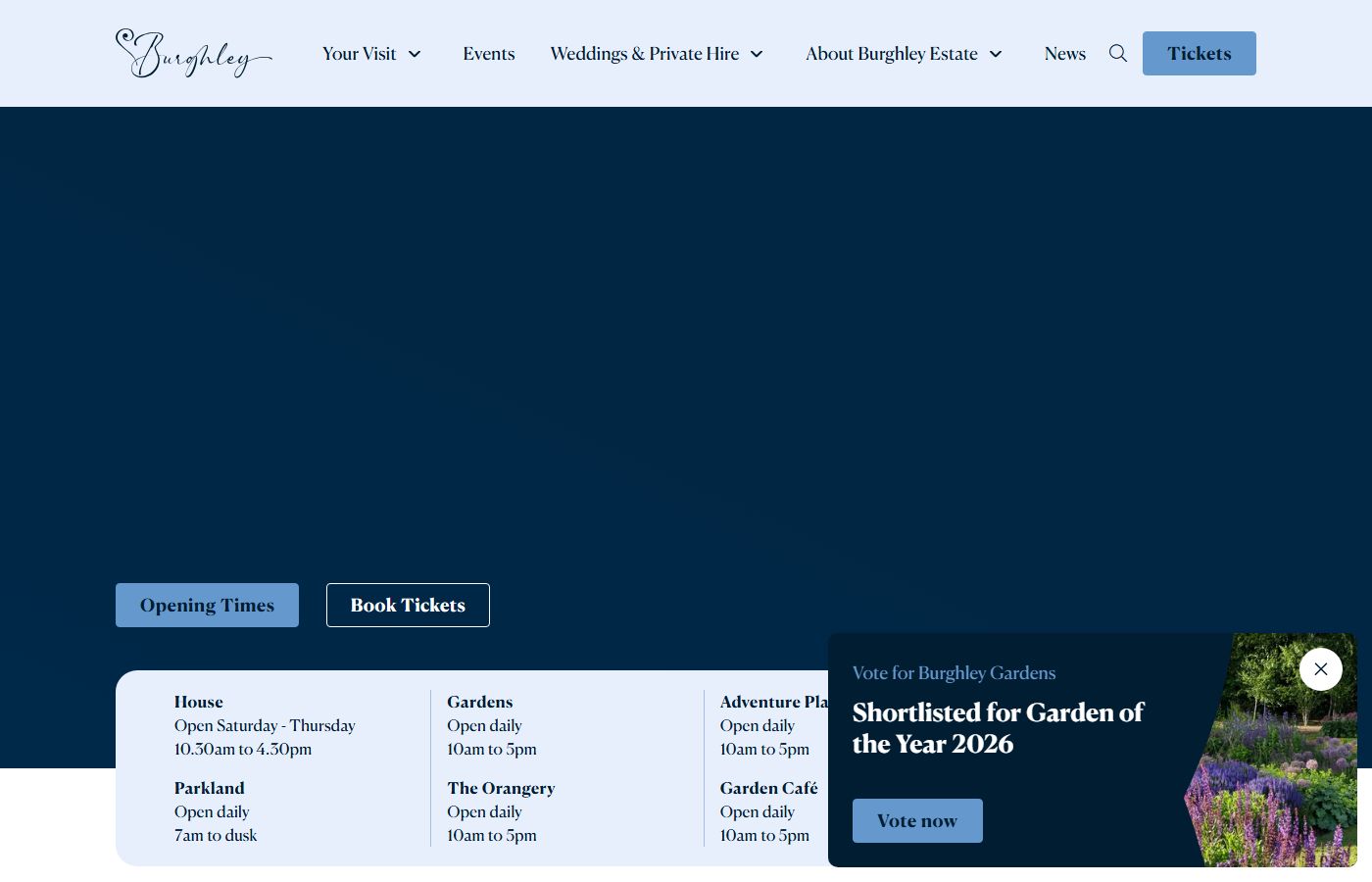Click the House opening hours heading
This screenshot has width=1372, height=882.
coord(199,702)
